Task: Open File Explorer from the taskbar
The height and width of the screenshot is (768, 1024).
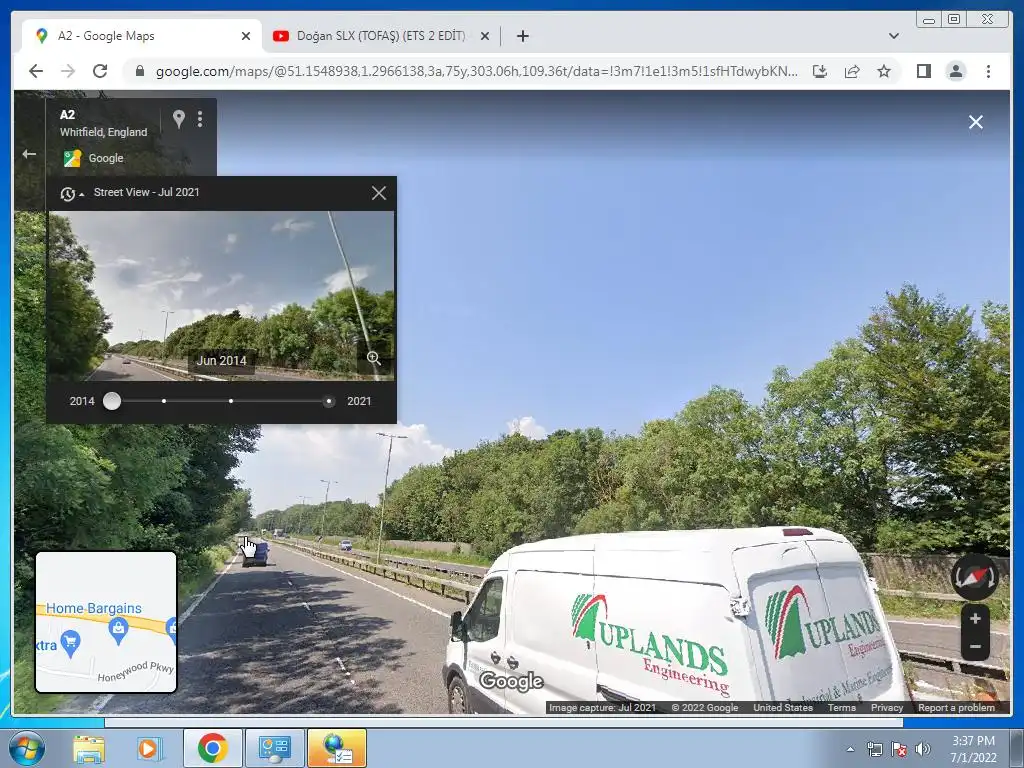Action: pyautogui.click(x=89, y=749)
